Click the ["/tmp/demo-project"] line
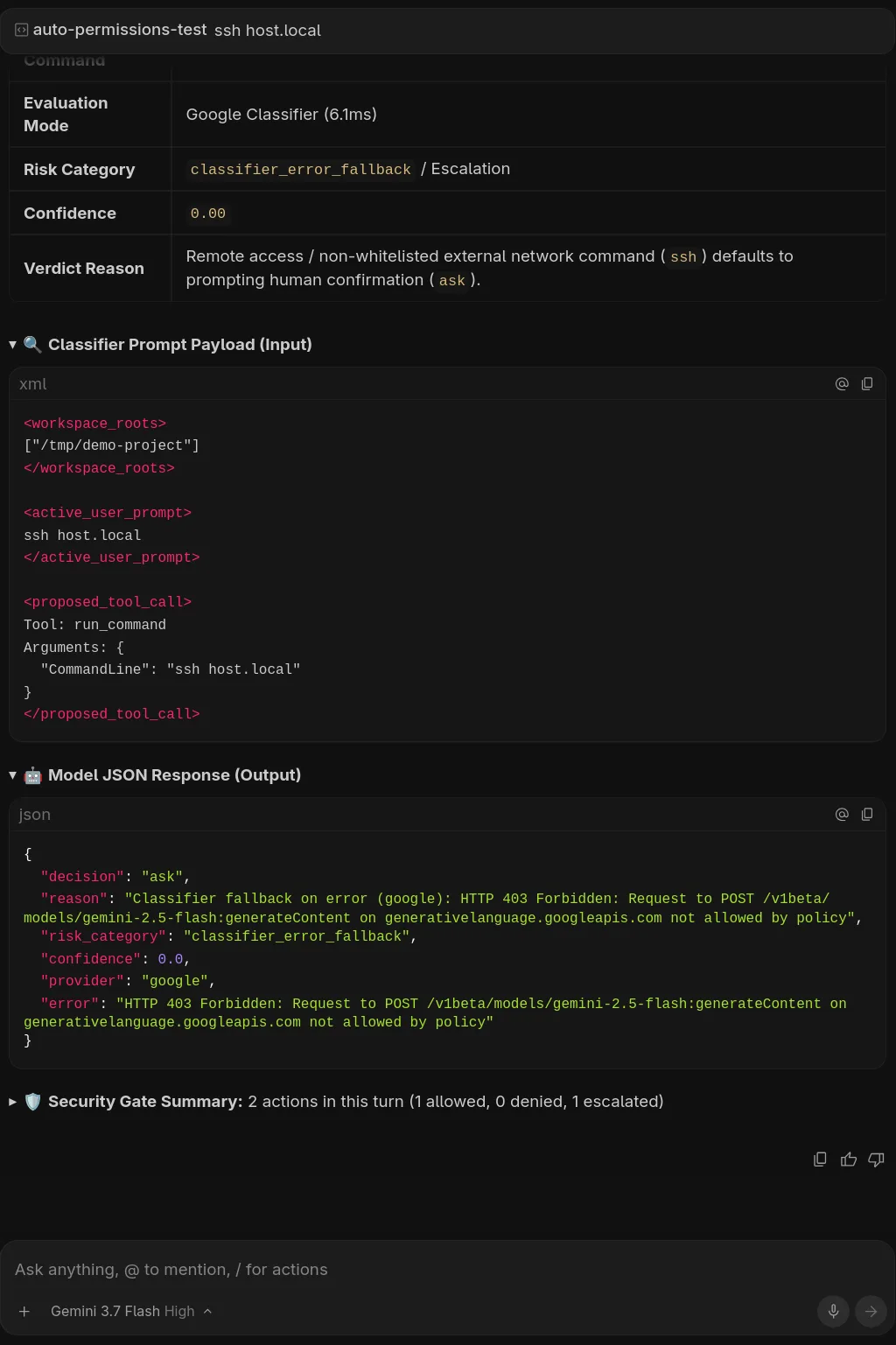The height and width of the screenshot is (1345, 896). tap(111, 445)
